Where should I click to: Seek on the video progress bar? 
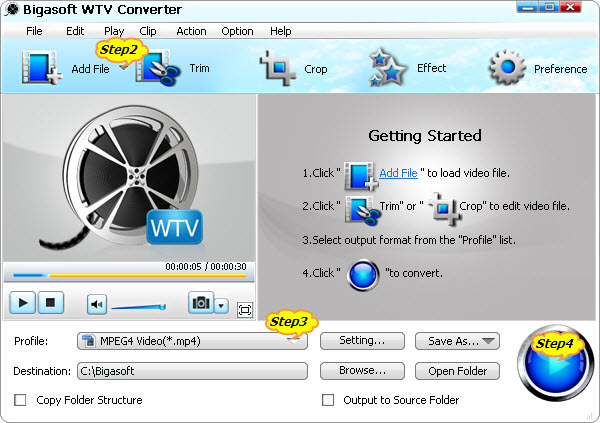[129, 275]
